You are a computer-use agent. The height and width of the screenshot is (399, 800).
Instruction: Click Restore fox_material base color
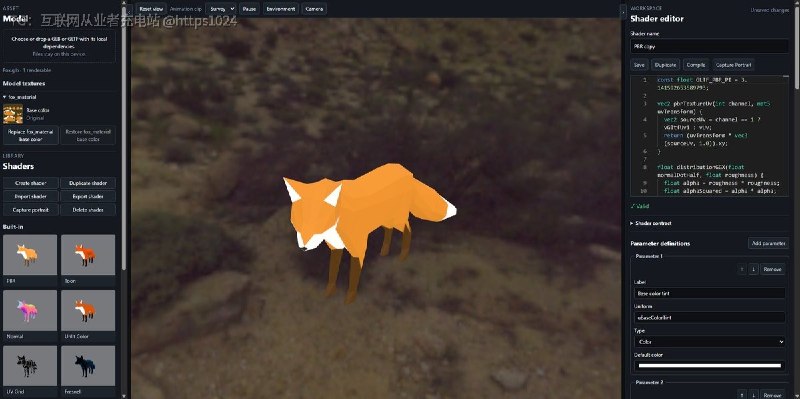tap(88, 135)
